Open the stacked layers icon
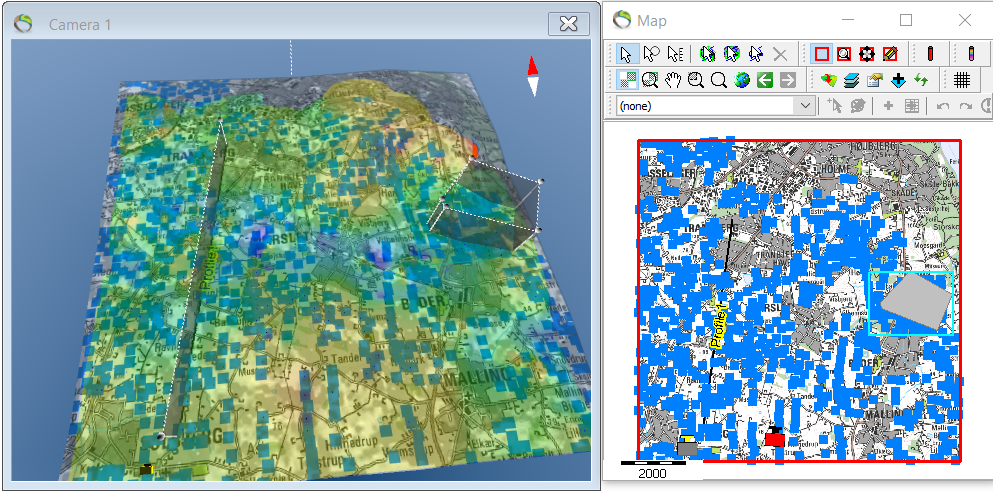 click(852, 80)
